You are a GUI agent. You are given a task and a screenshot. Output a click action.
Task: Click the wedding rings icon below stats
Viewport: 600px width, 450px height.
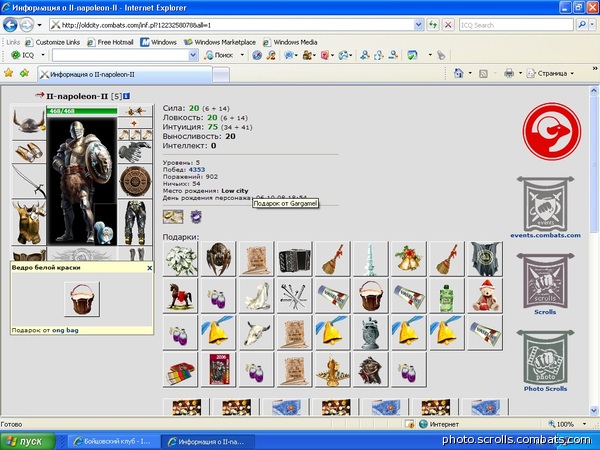pyautogui.click(x=173, y=217)
